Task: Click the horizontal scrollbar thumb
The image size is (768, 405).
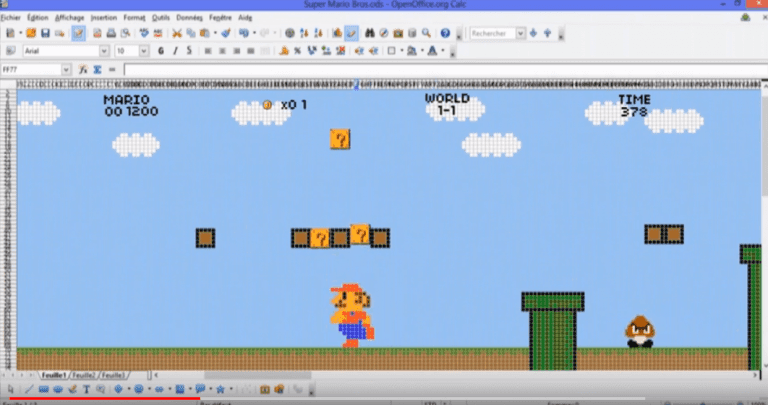Action: pos(258,375)
